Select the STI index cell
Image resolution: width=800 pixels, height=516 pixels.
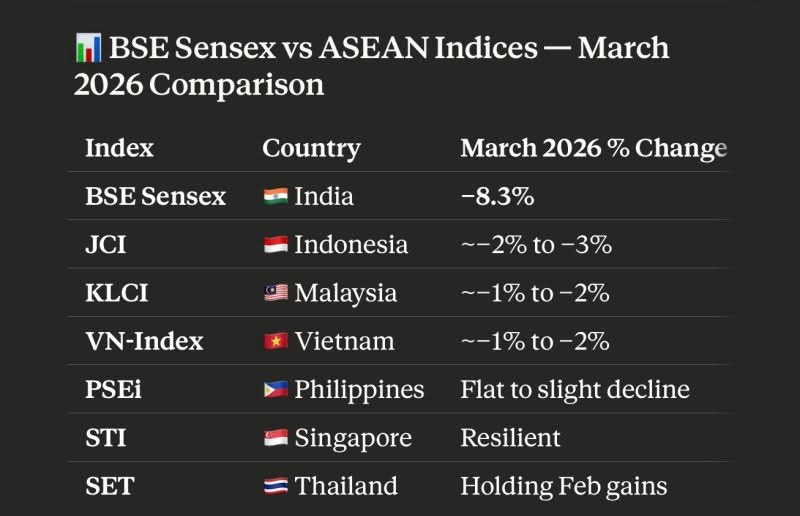(x=105, y=438)
